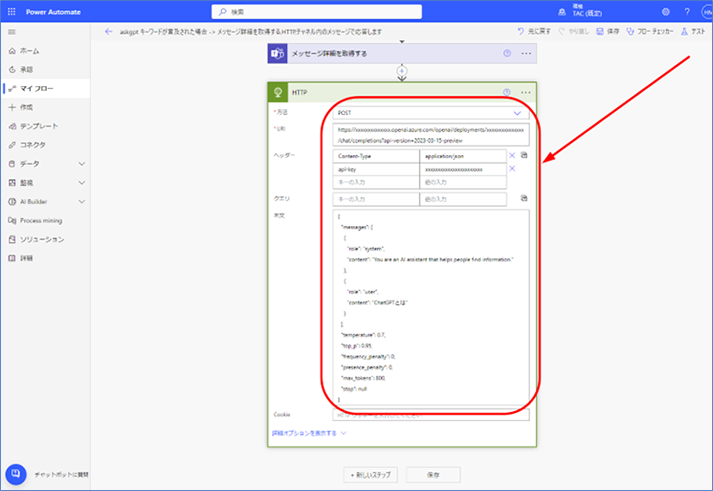Click the クエリ key input field
The height and width of the screenshot is (491, 713).
376,199
